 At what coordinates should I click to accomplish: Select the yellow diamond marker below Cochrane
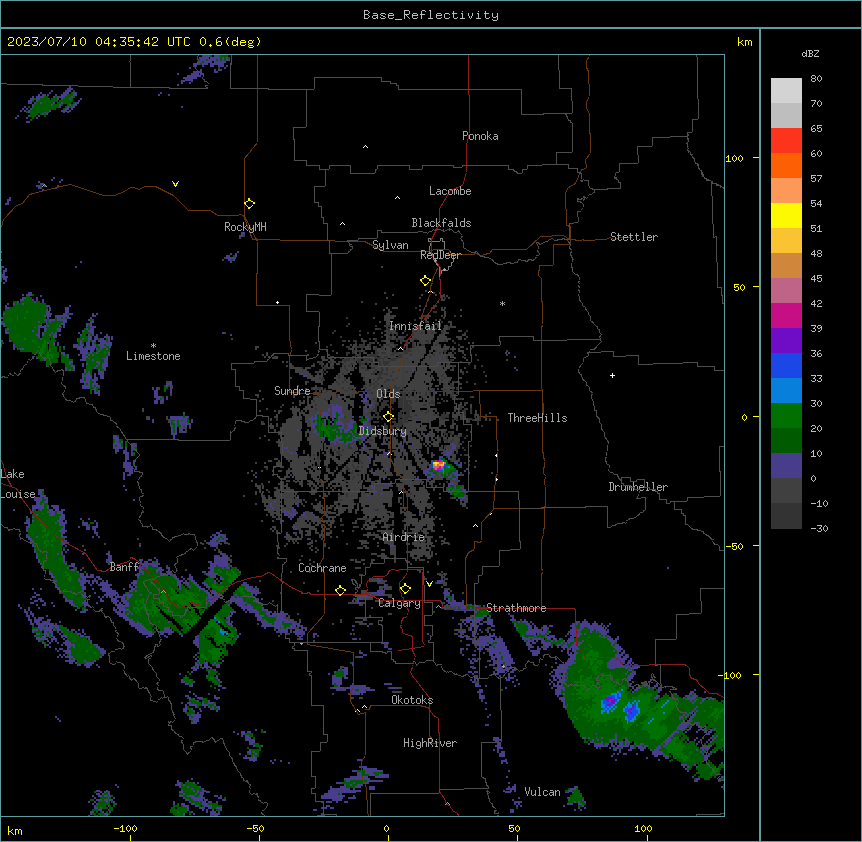(340, 590)
